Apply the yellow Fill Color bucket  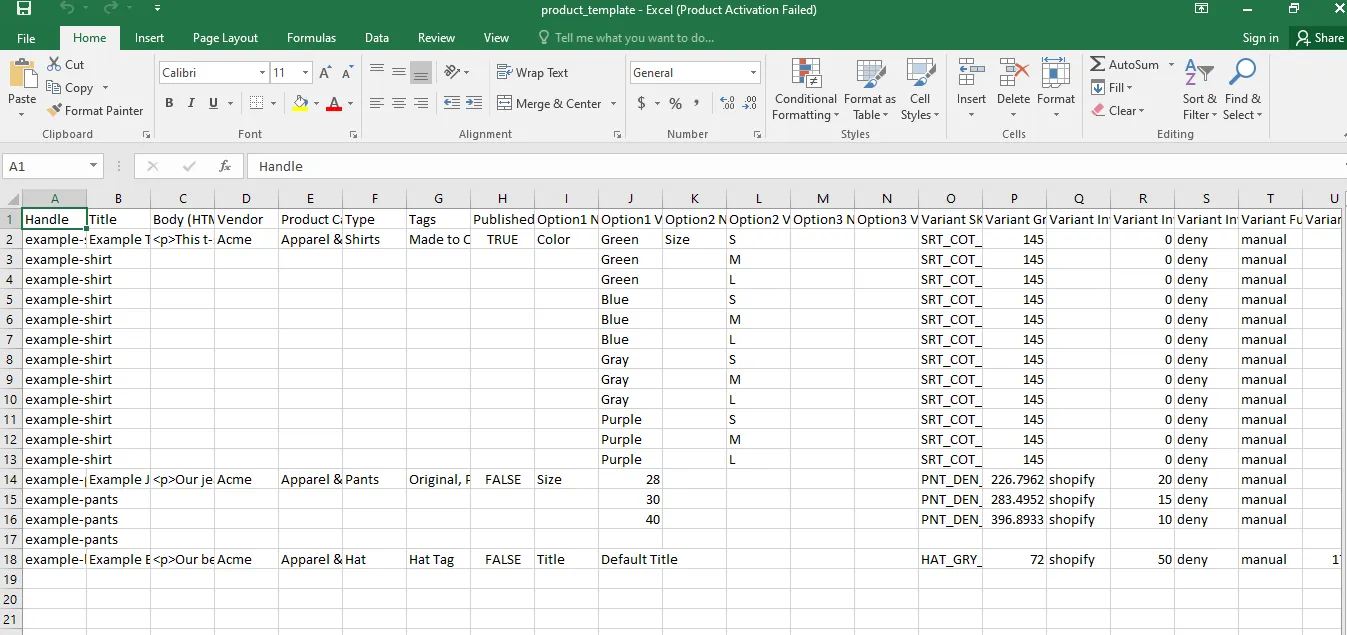point(300,103)
